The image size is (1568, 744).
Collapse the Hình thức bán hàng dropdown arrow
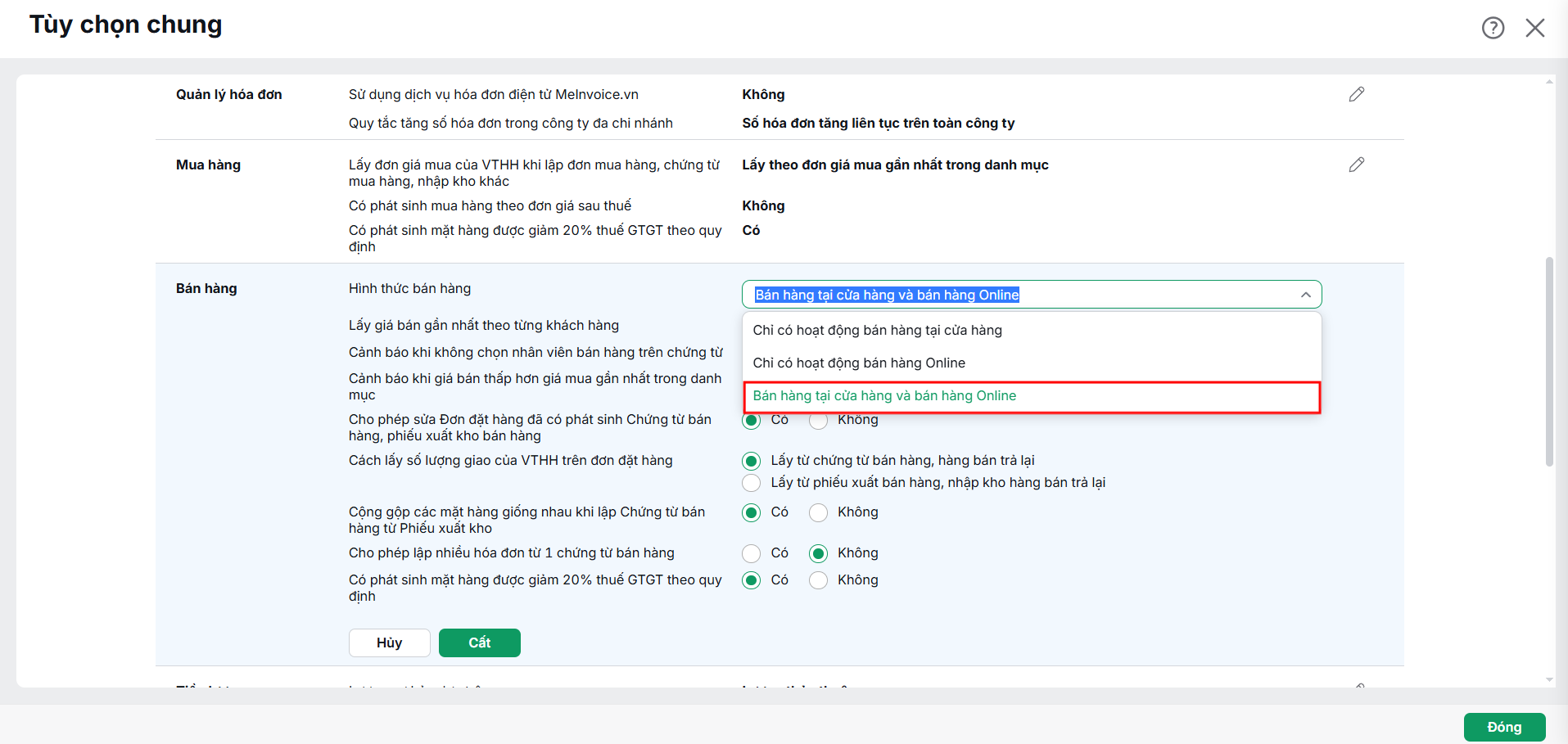tap(1305, 295)
